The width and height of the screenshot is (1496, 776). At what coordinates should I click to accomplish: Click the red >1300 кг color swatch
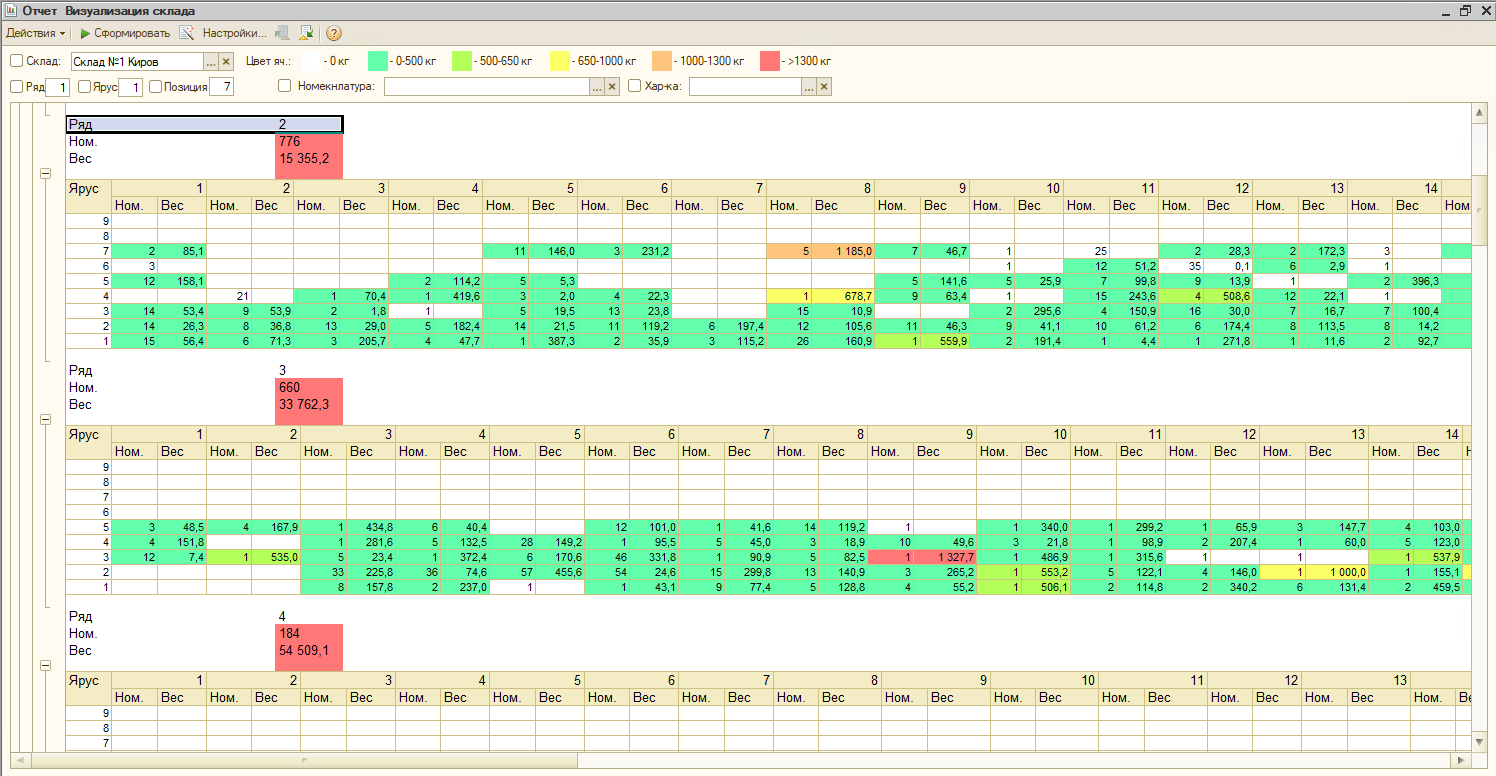770,61
